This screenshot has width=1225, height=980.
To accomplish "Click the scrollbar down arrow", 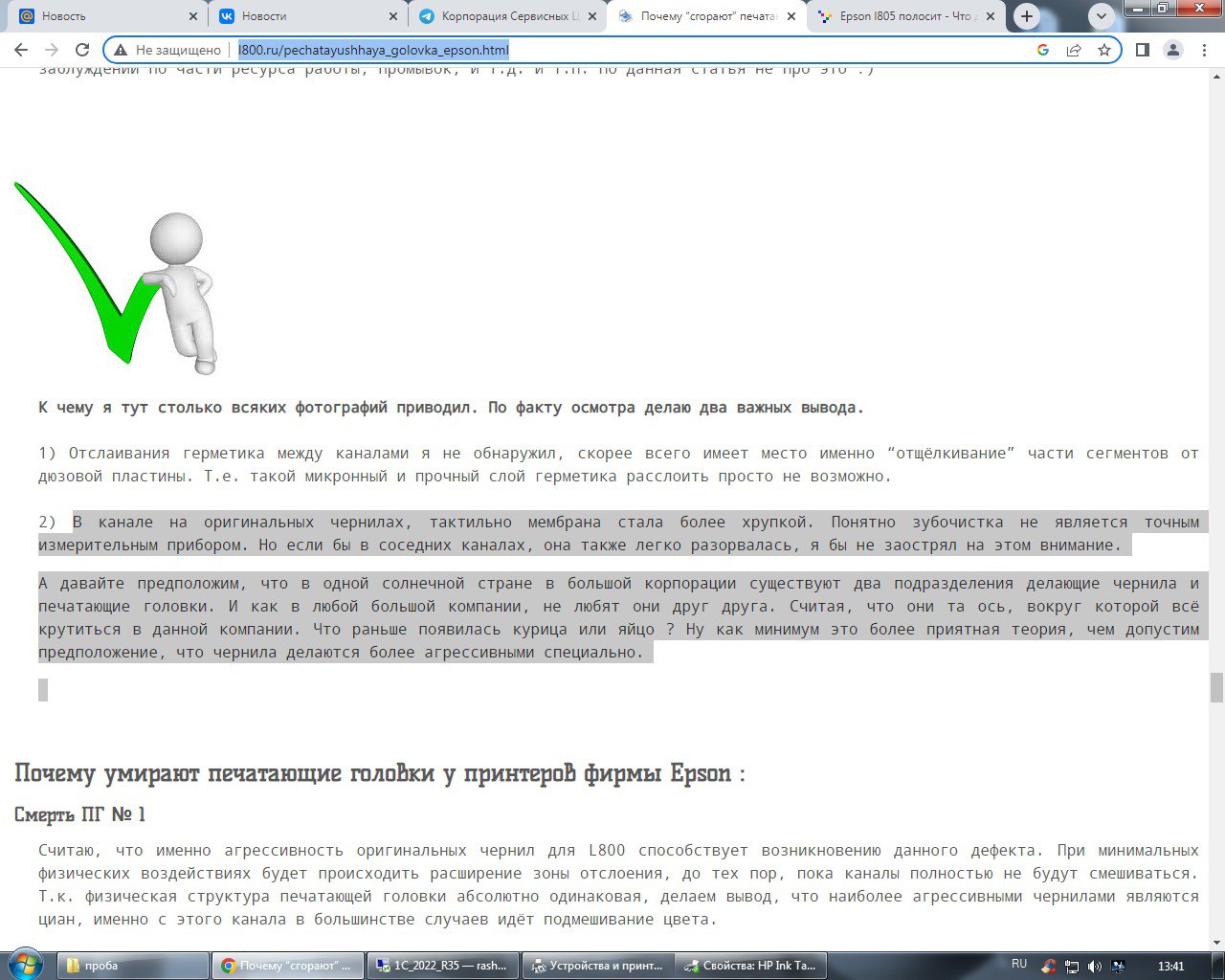I will (1216, 942).
